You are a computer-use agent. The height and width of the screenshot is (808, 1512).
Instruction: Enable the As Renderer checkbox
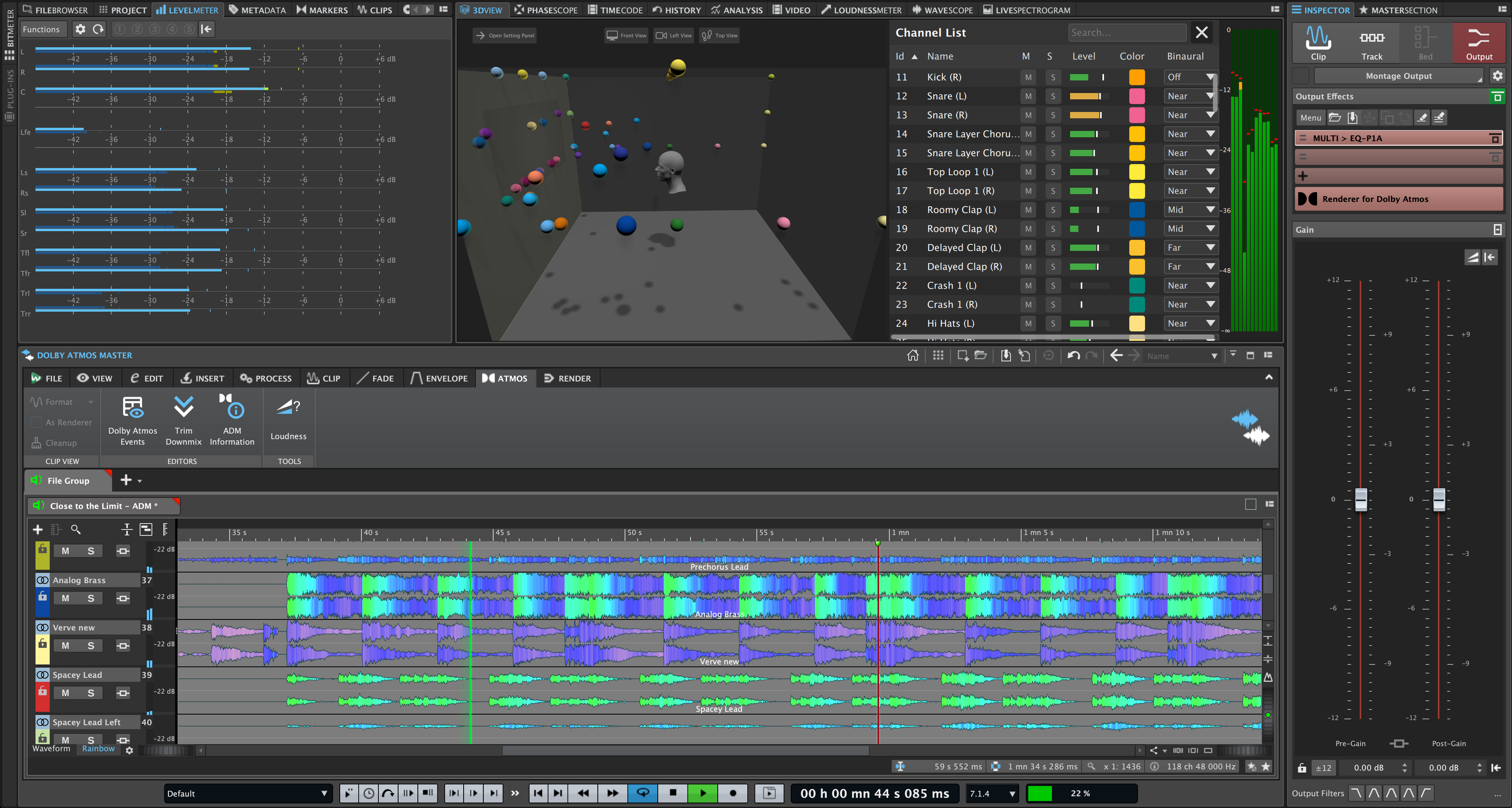pos(36,421)
